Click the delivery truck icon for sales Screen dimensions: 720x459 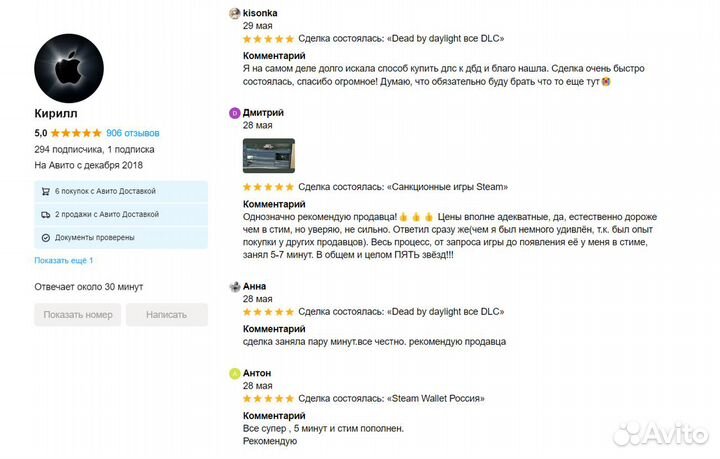pyautogui.click(x=45, y=214)
